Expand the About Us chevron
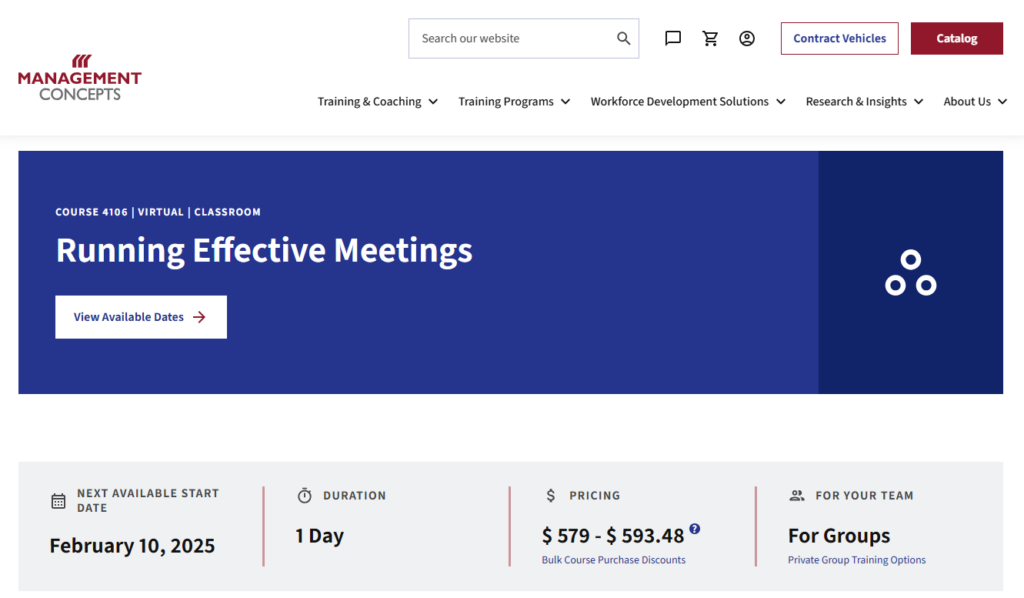 point(1002,102)
